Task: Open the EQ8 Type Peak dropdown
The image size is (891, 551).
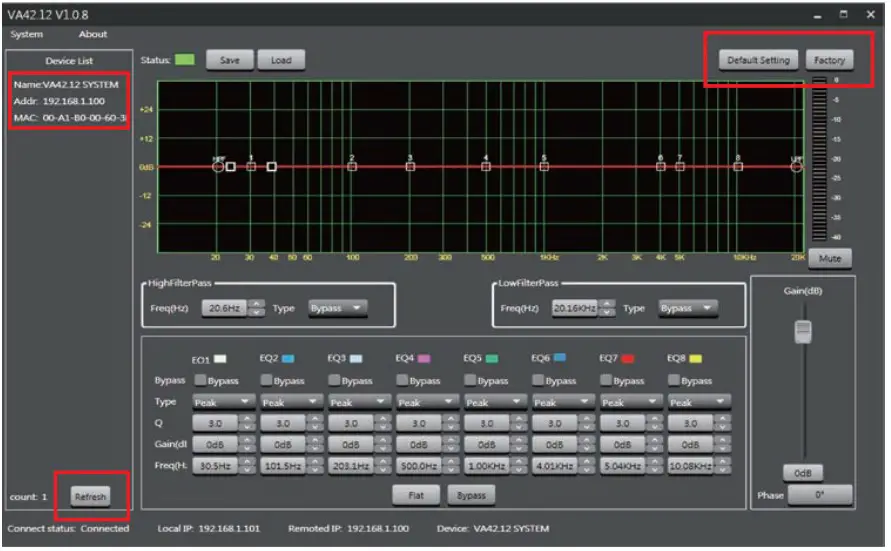Action: click(x=698, y=402)
